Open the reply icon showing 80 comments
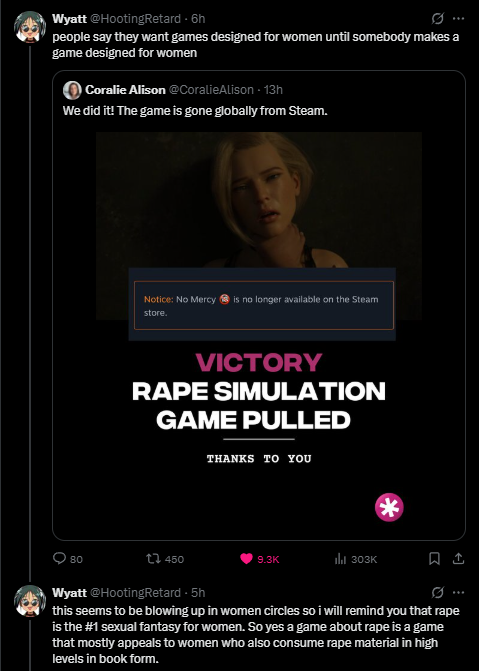This screenshot has width=479, height=671. (x=59, y=558)
